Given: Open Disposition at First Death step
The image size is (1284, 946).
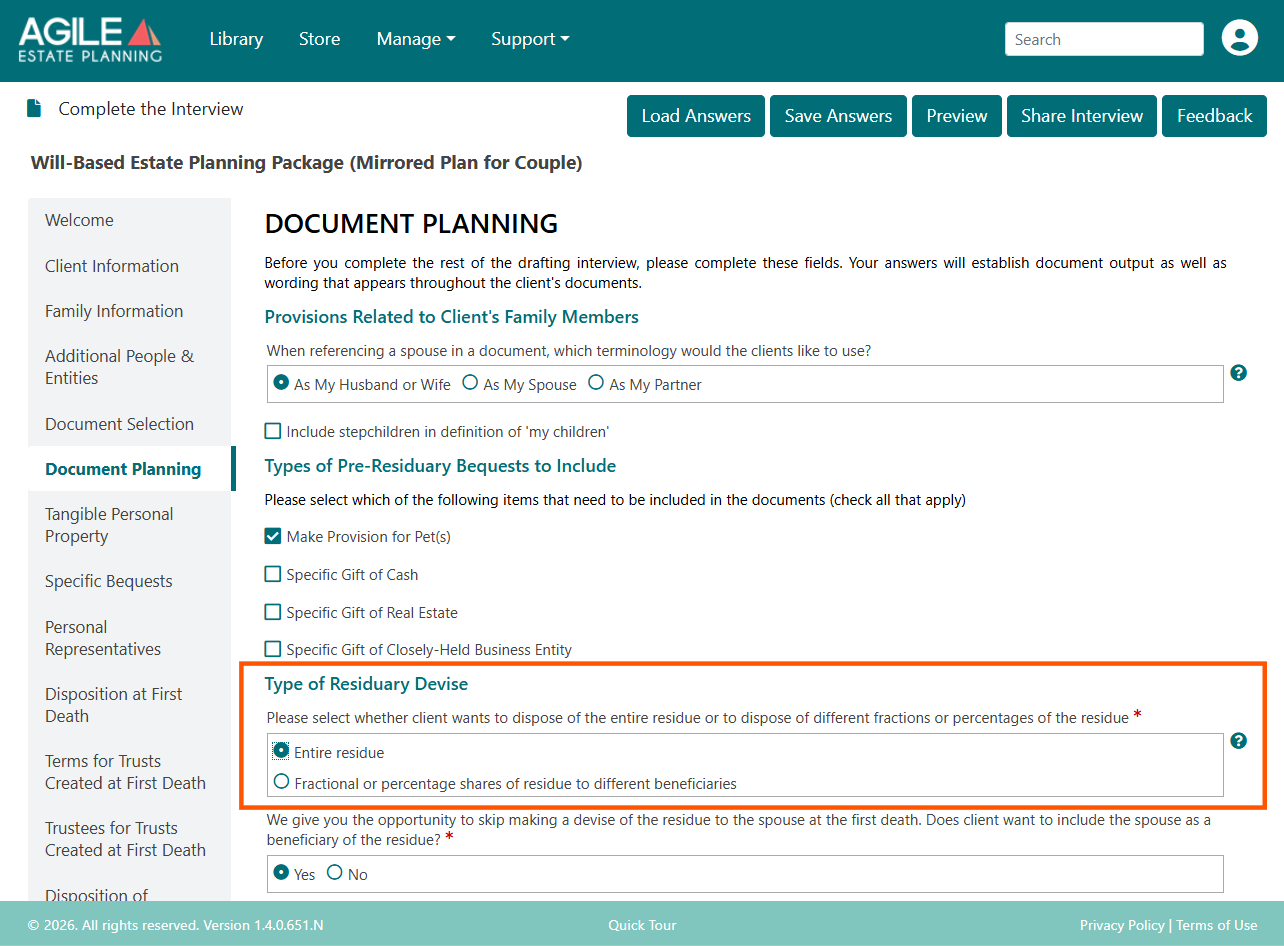Looking at the screenshot, I should 129,705.
